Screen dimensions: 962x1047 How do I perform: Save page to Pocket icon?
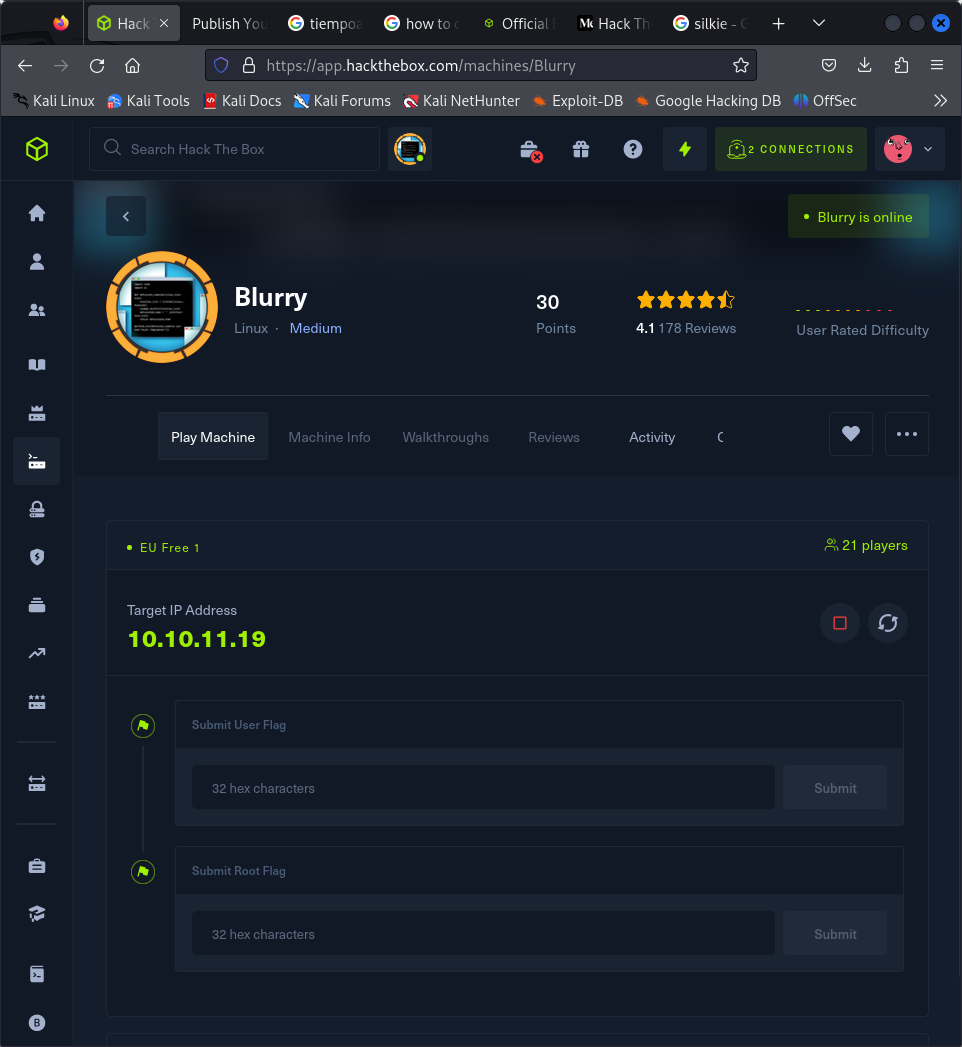828,65
